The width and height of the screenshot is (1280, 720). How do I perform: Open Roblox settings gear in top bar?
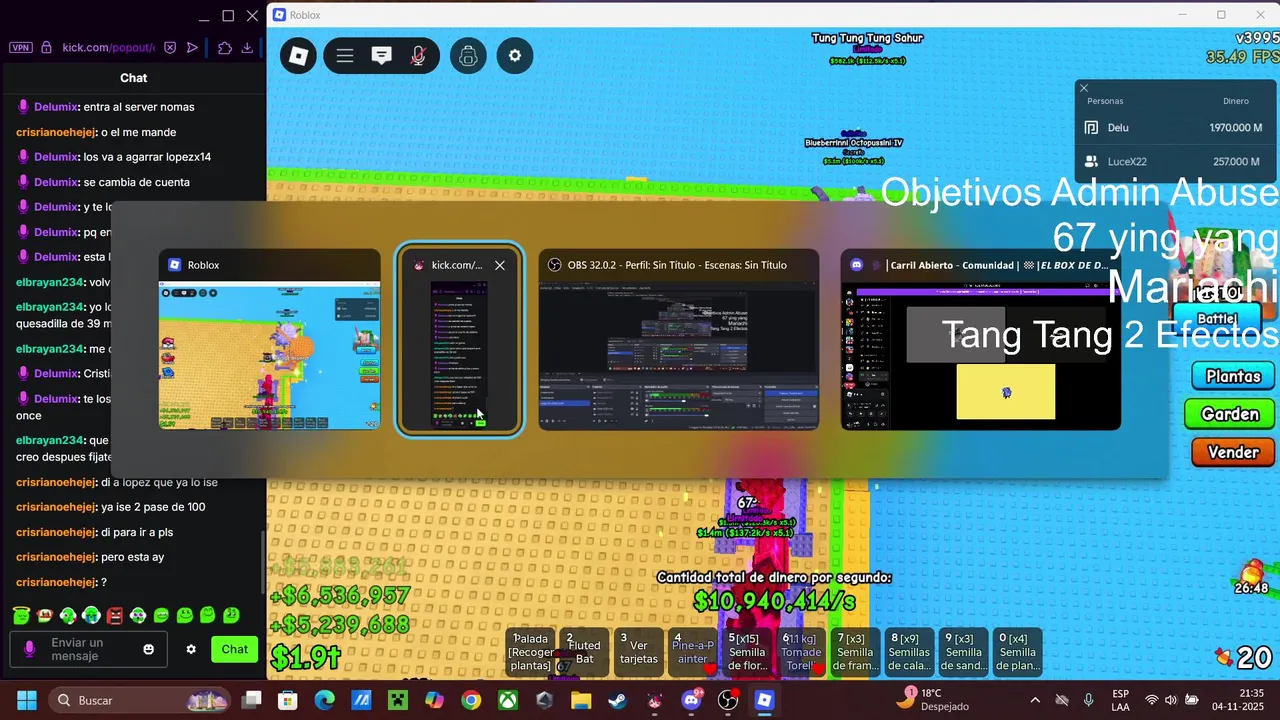point(515,56)
